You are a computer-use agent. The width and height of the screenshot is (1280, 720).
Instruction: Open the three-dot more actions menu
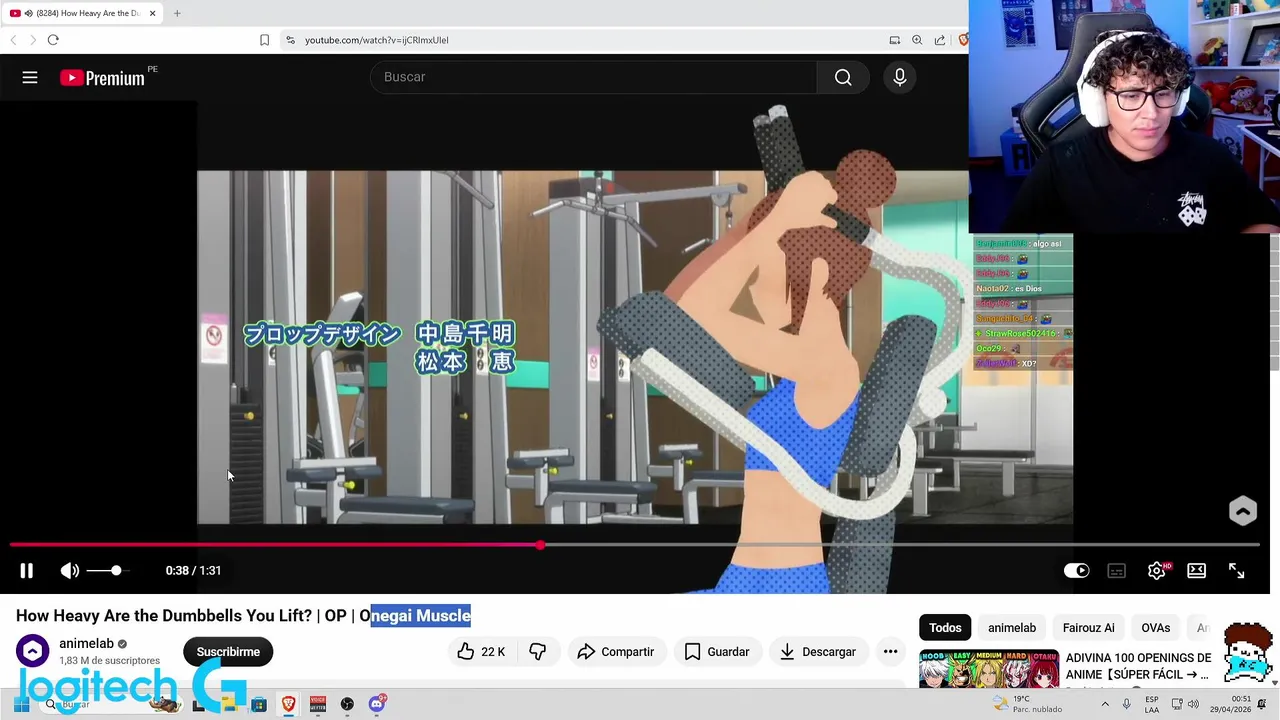point(890,652)
